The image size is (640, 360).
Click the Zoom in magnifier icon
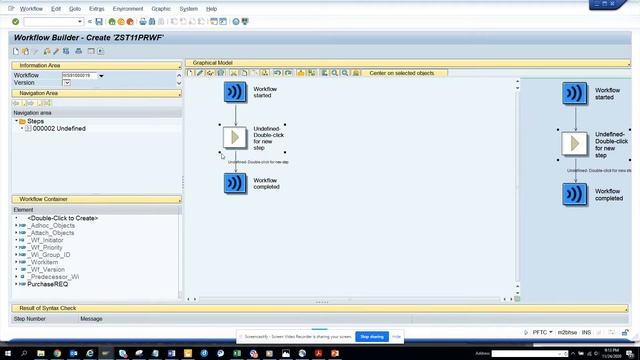coord(335,73)
